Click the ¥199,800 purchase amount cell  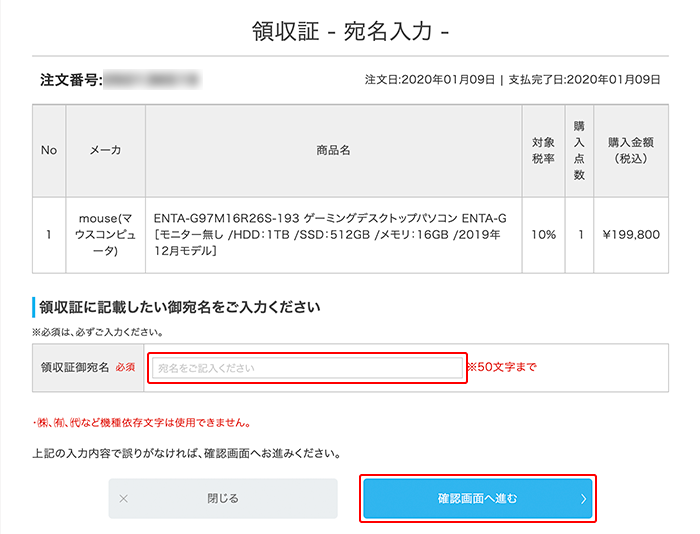tap(632, 234)
